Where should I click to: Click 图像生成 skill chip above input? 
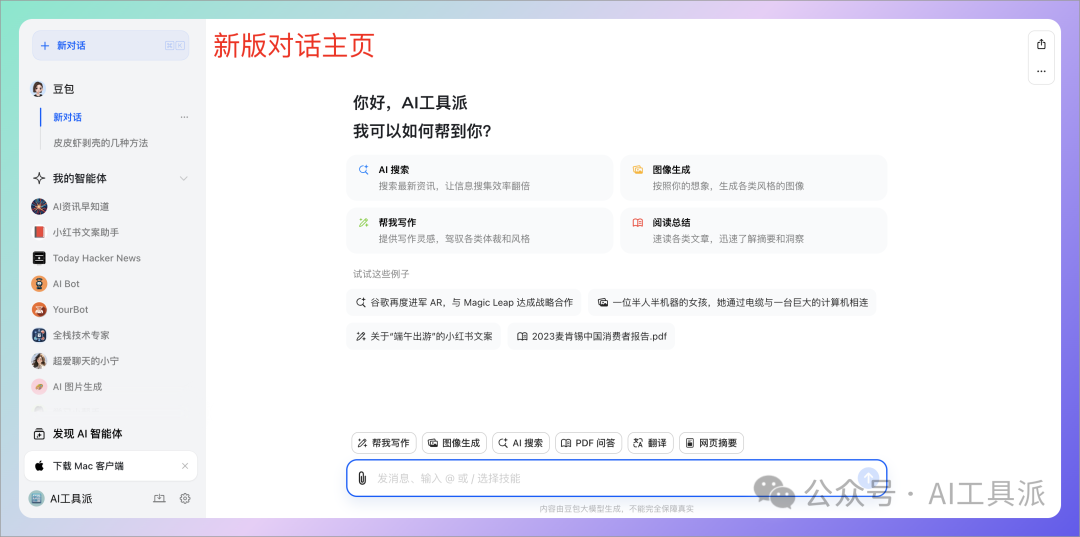point(454,443)
